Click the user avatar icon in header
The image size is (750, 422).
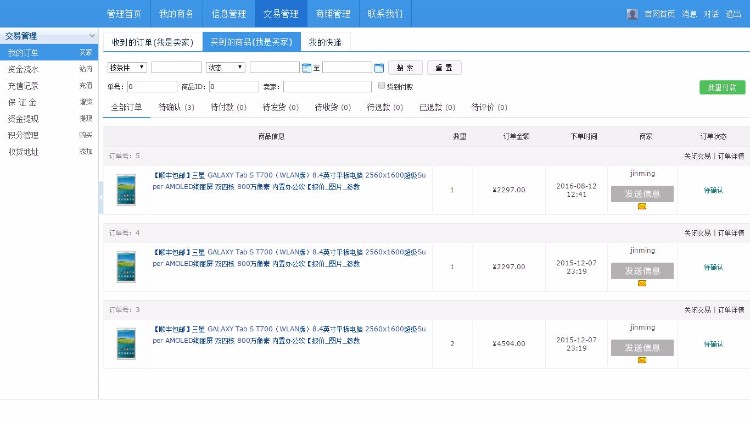[632, 14]
